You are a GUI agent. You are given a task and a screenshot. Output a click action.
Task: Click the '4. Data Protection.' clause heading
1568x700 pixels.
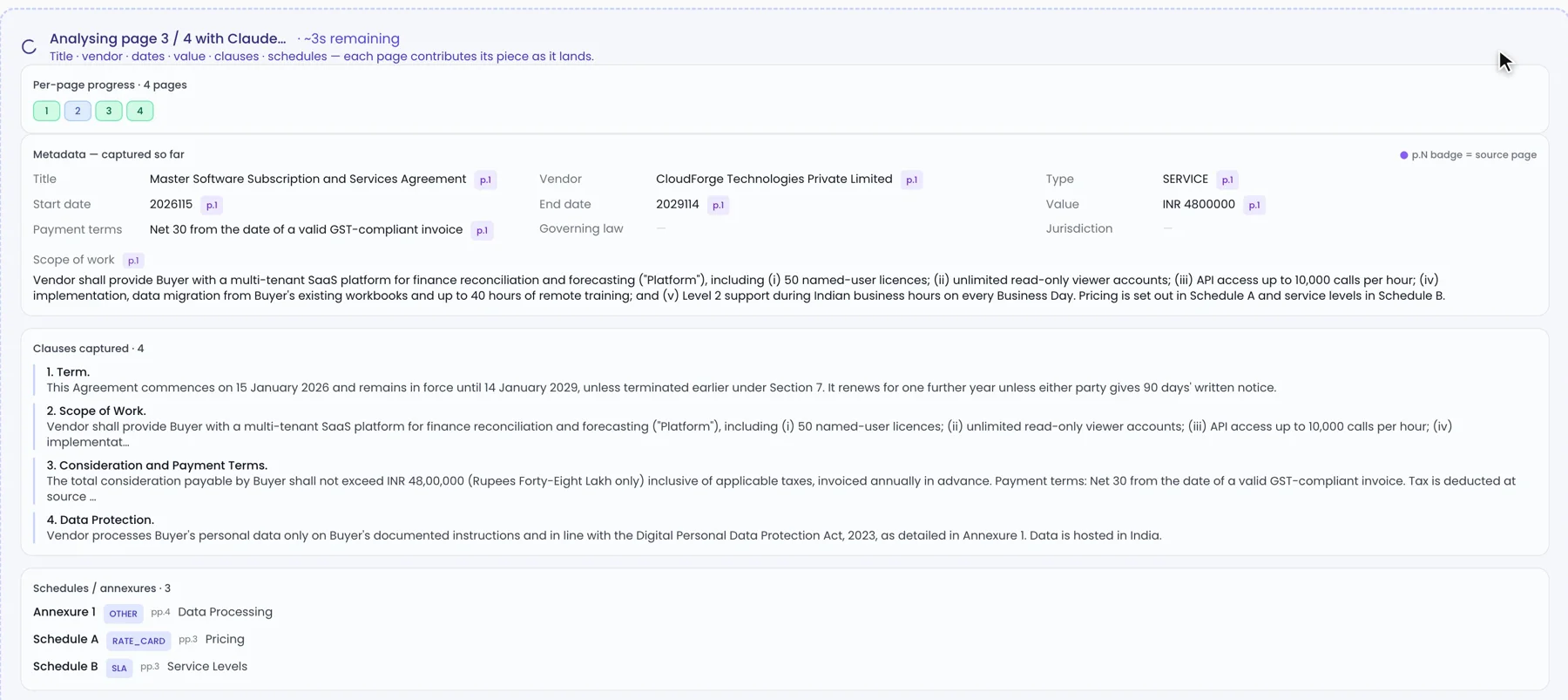(x=100, y=520)
